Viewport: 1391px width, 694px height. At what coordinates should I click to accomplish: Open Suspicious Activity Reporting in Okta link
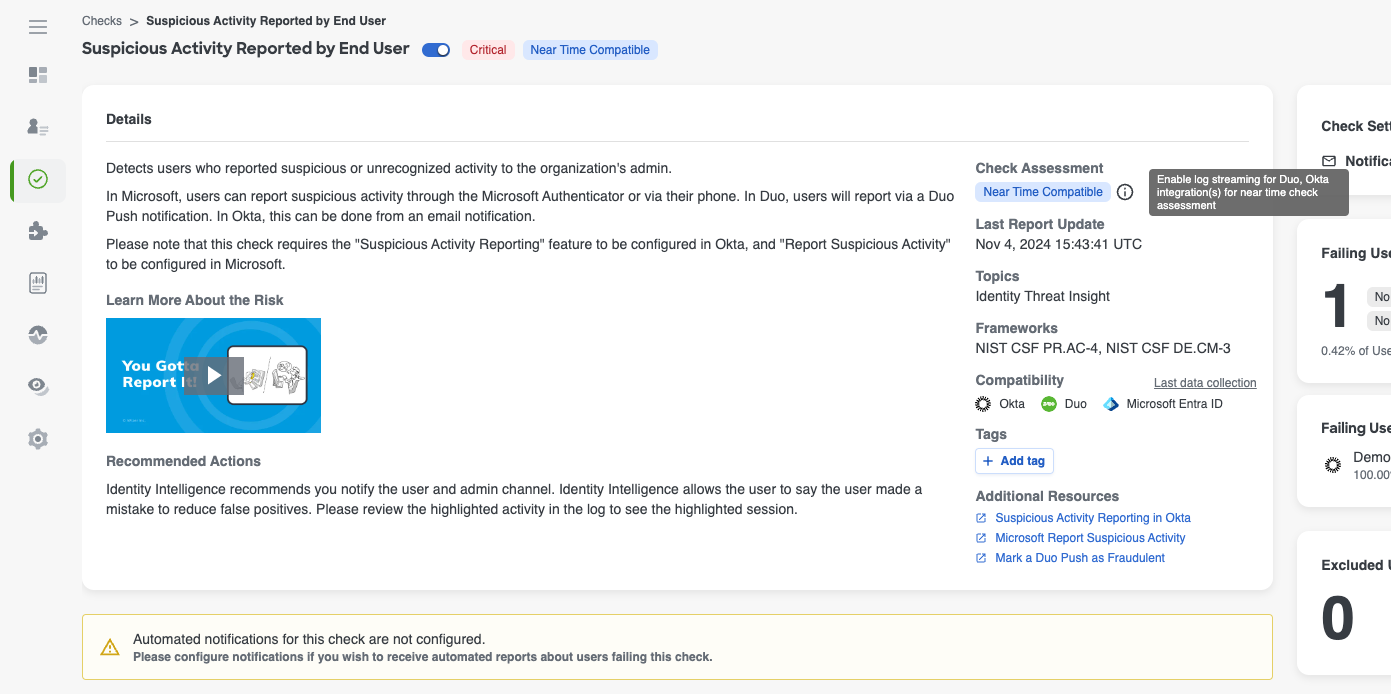tap(1092, 518)
